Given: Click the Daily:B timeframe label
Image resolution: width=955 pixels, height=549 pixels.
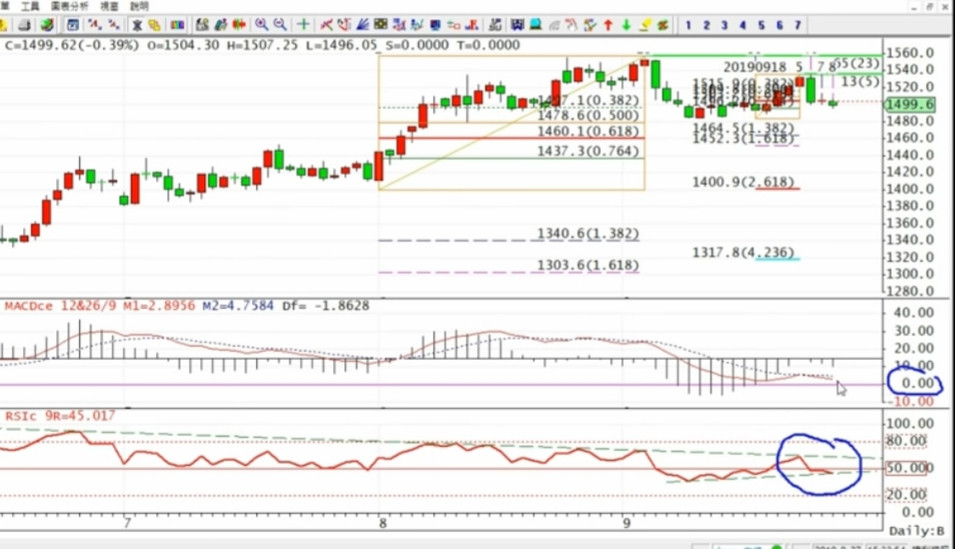Looking at the screenshot, I should (x=915, y=530).
